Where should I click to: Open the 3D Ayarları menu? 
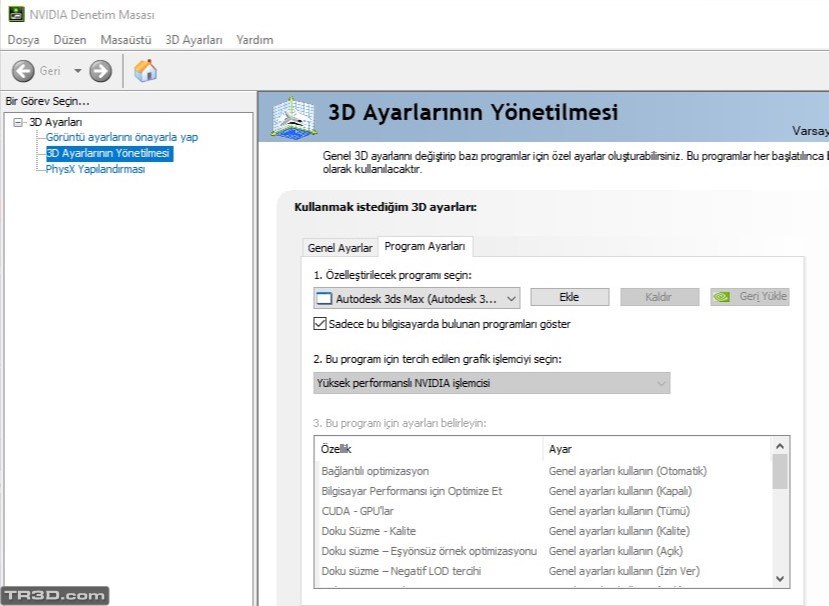tap(193, 40)
